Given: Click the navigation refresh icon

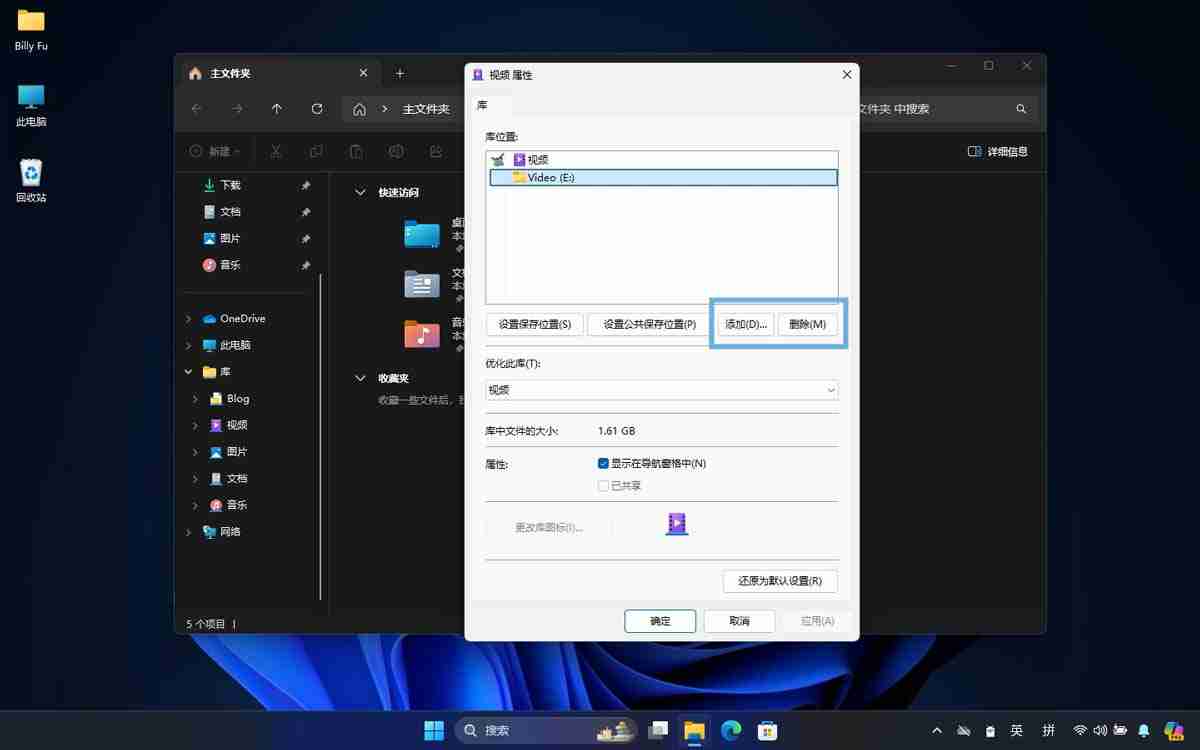Looking at the screenshot, I should coord(317,109).
